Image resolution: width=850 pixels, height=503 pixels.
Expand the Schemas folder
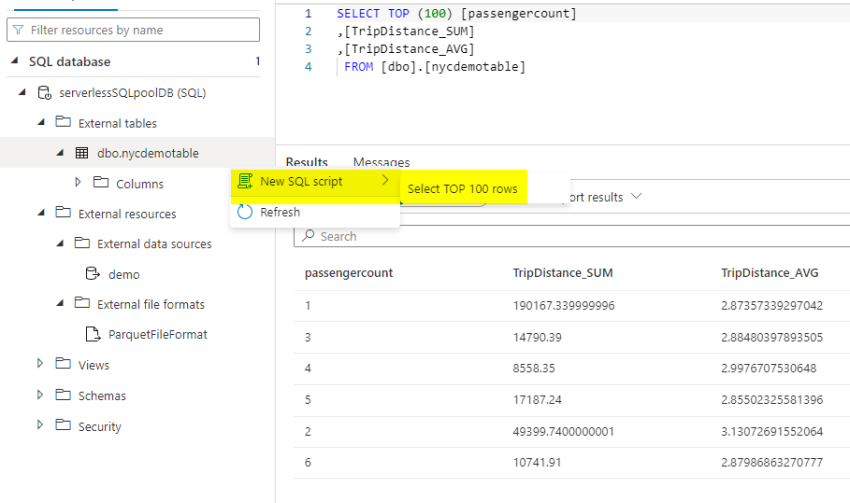pyautogui.click(x=40, y=395)
